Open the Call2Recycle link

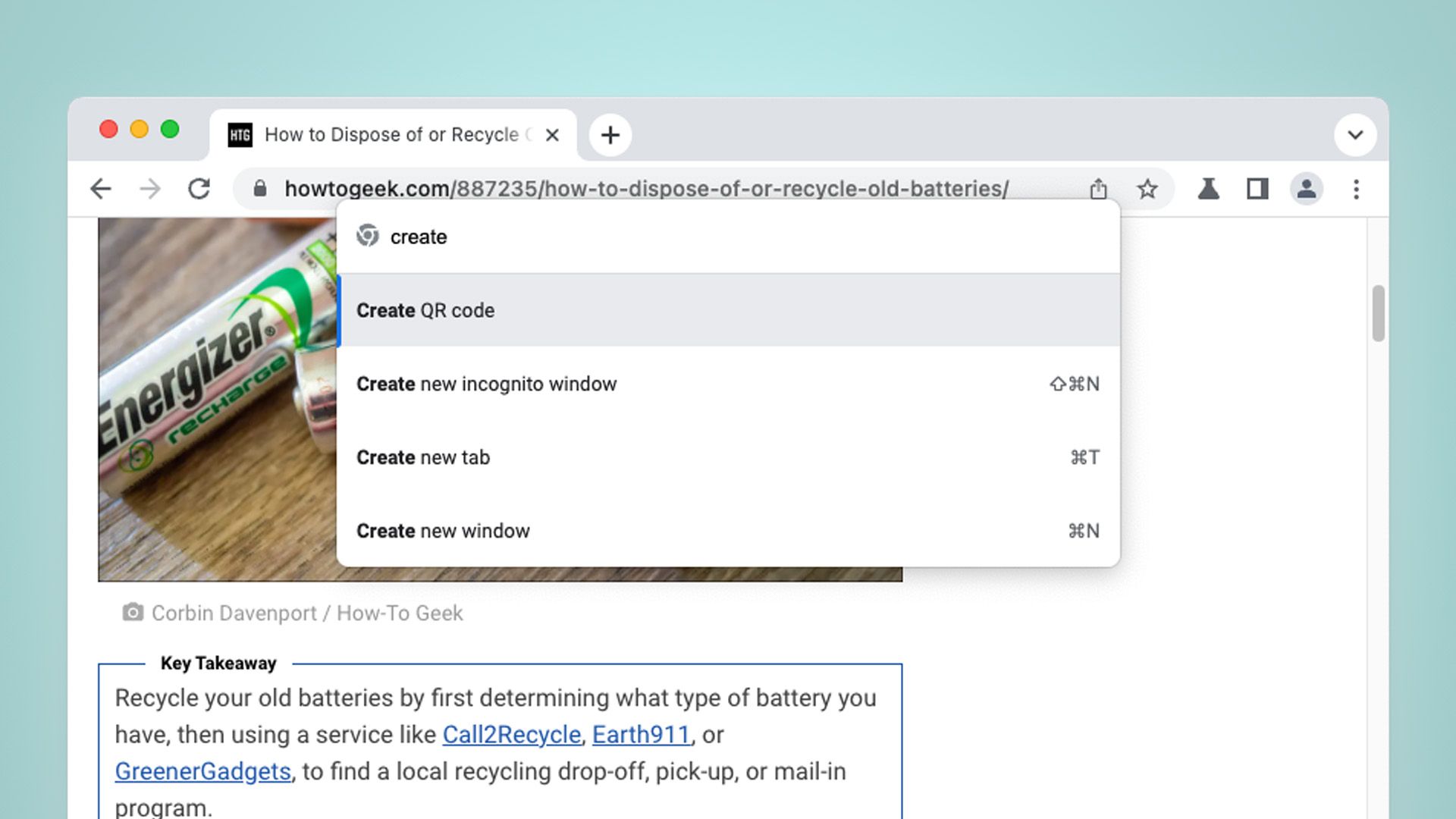(x=510, y=734)
